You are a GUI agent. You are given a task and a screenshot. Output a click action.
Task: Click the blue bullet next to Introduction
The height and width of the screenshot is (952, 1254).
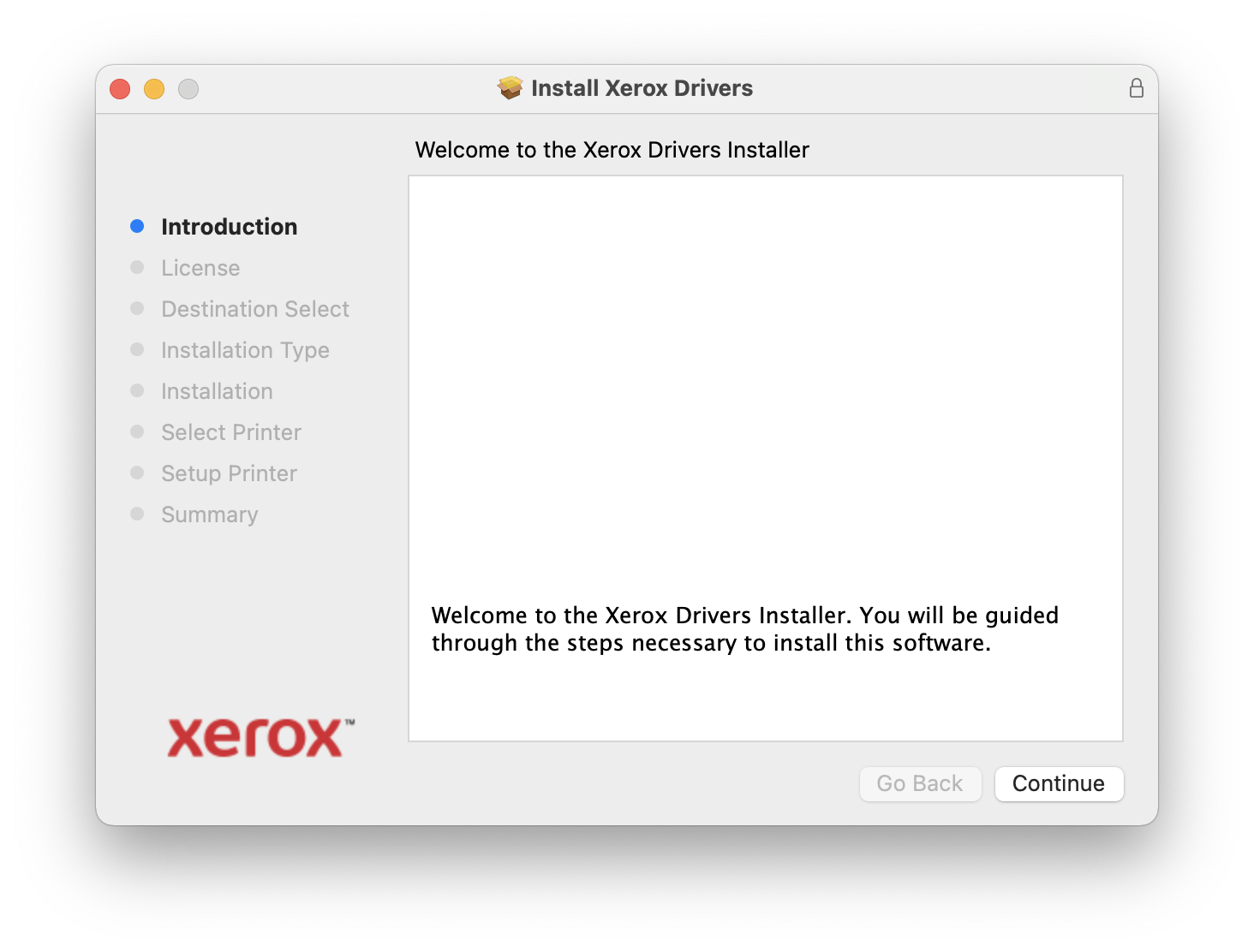[x=137, y=226]
